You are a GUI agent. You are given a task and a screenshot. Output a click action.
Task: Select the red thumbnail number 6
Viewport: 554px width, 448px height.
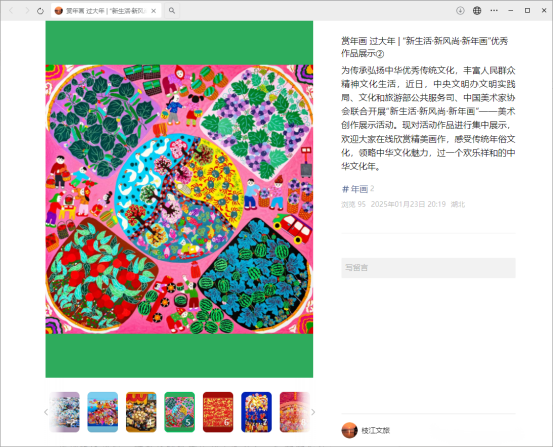point(218,412)
